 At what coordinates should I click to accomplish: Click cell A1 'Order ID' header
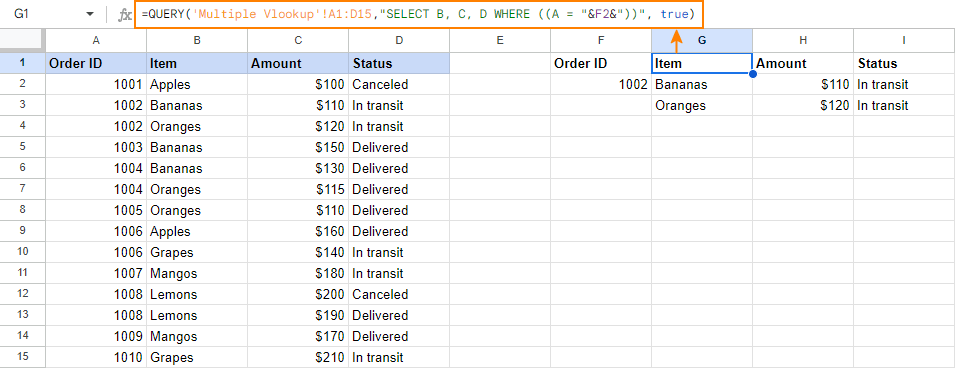96,63
